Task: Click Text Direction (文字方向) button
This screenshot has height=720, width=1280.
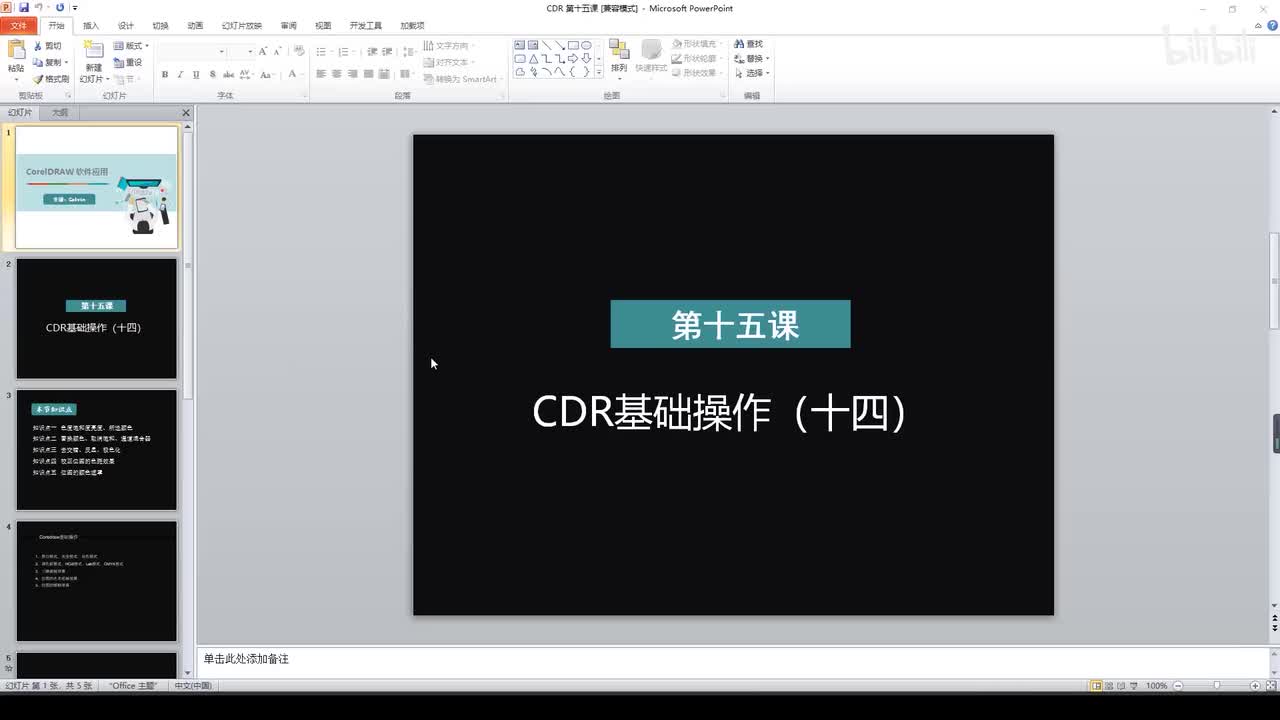Action: (447, 46)
